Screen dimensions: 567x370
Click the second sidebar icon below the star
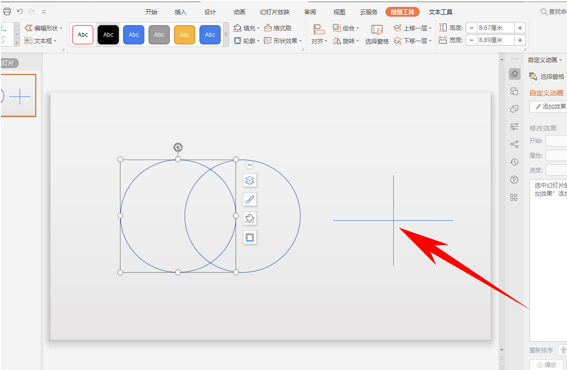[x=514, y=91]
